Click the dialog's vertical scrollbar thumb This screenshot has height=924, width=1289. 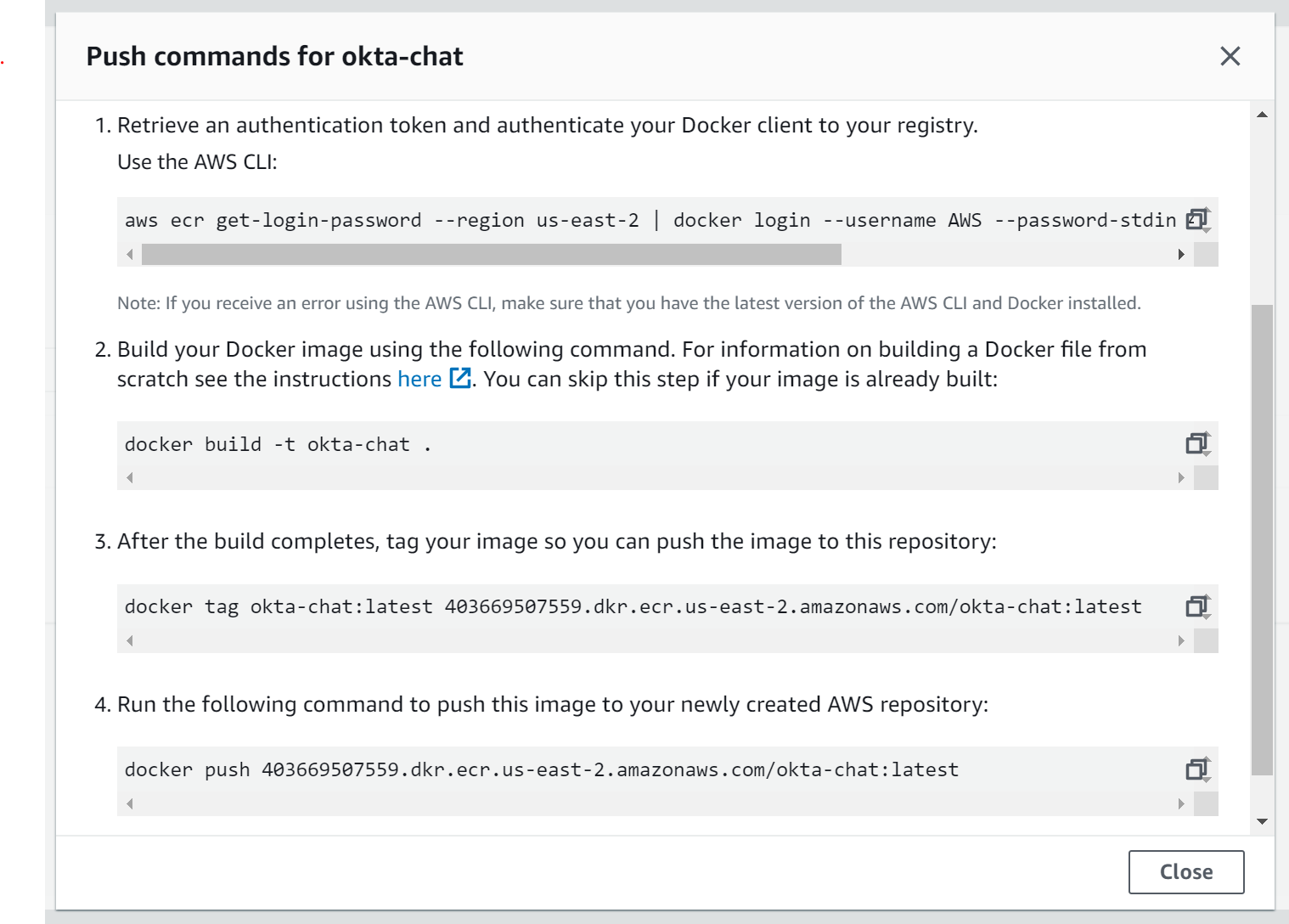tap(1263, 539)
